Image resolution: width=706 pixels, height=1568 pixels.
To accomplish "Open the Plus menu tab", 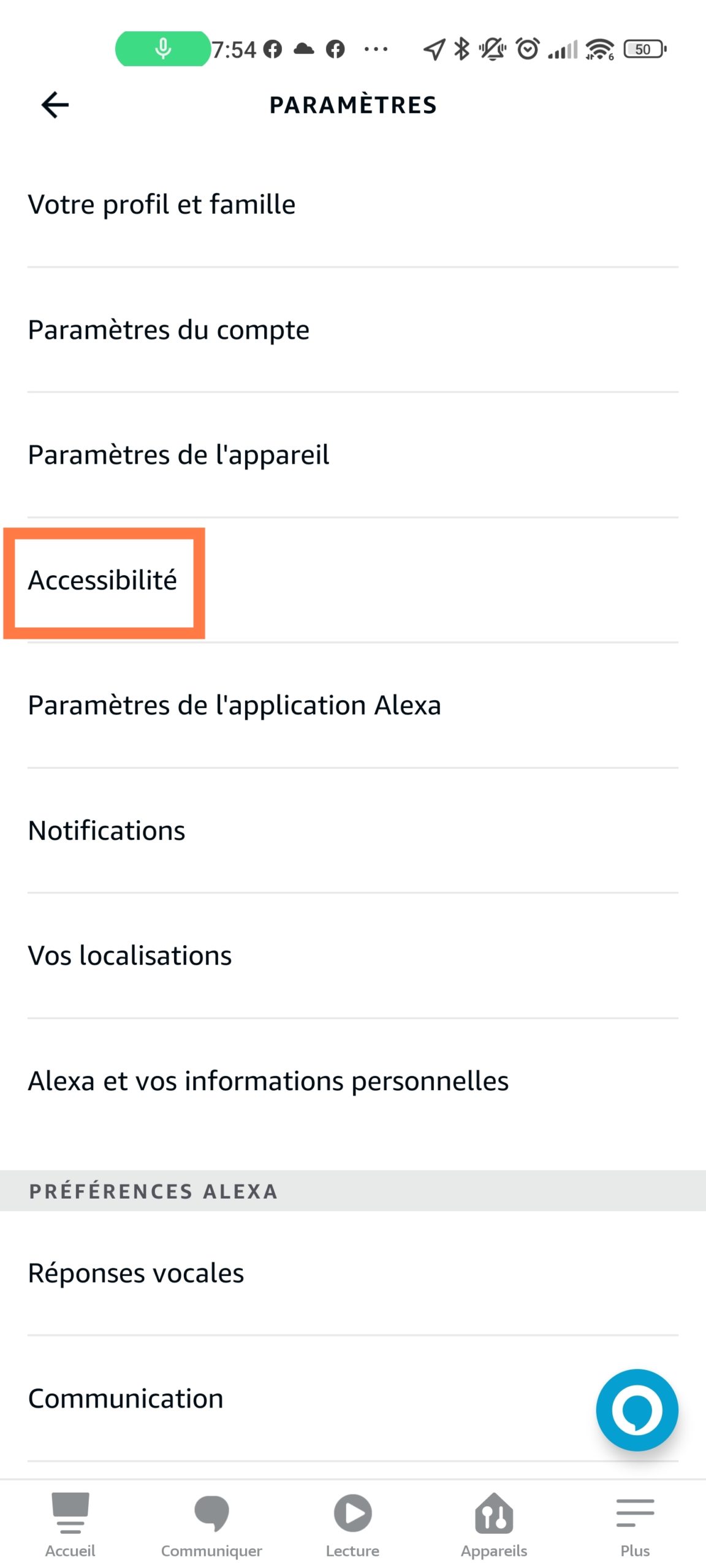I will tap(635, 1525).
